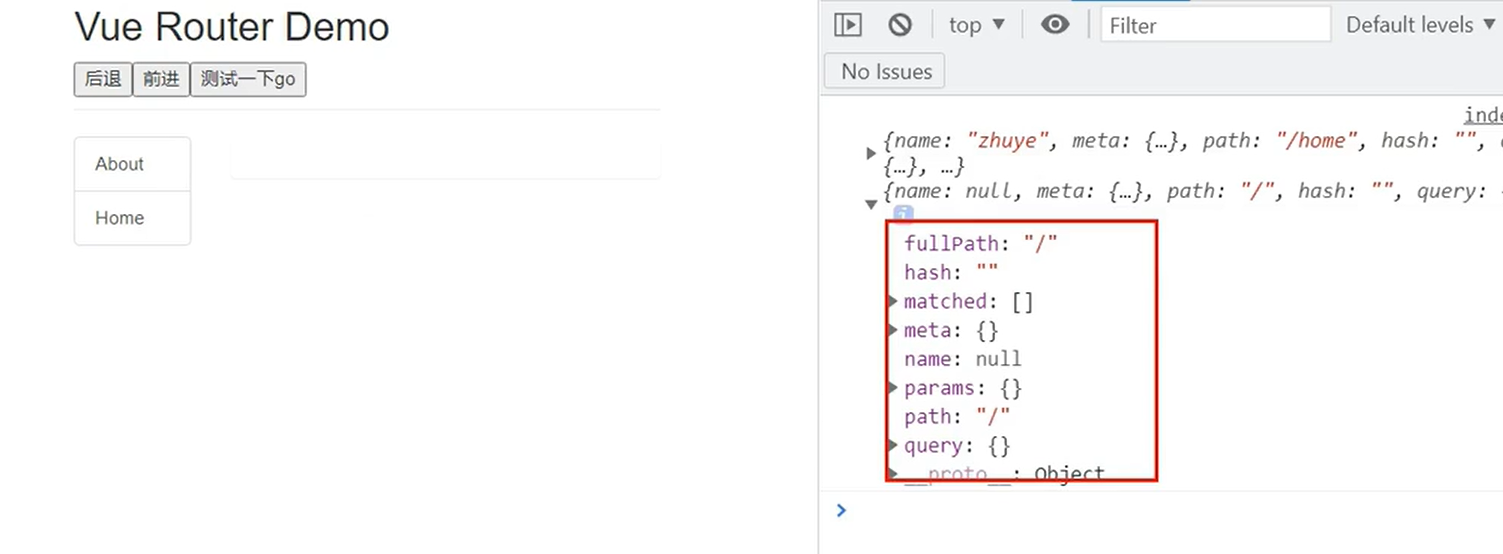Screen dimensions: 1503x554
Task: Open the top context dropdown
Action: coord(976,25)
